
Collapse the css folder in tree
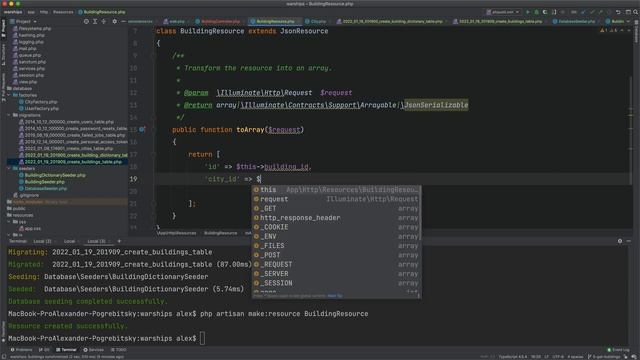(9, 222)
